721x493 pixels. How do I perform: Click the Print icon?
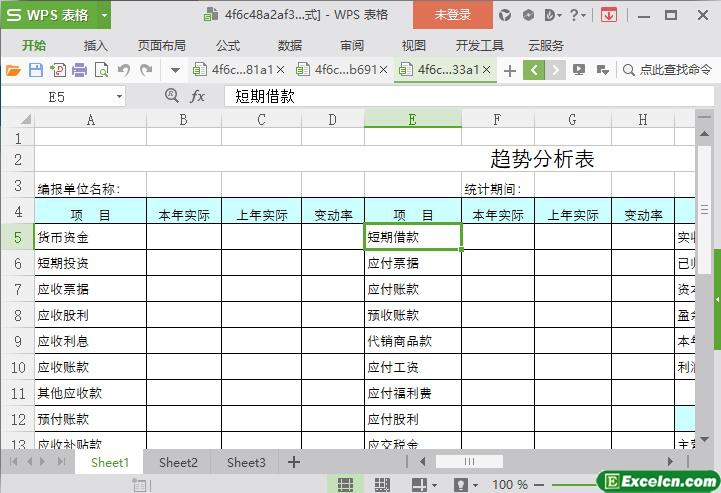80,70
